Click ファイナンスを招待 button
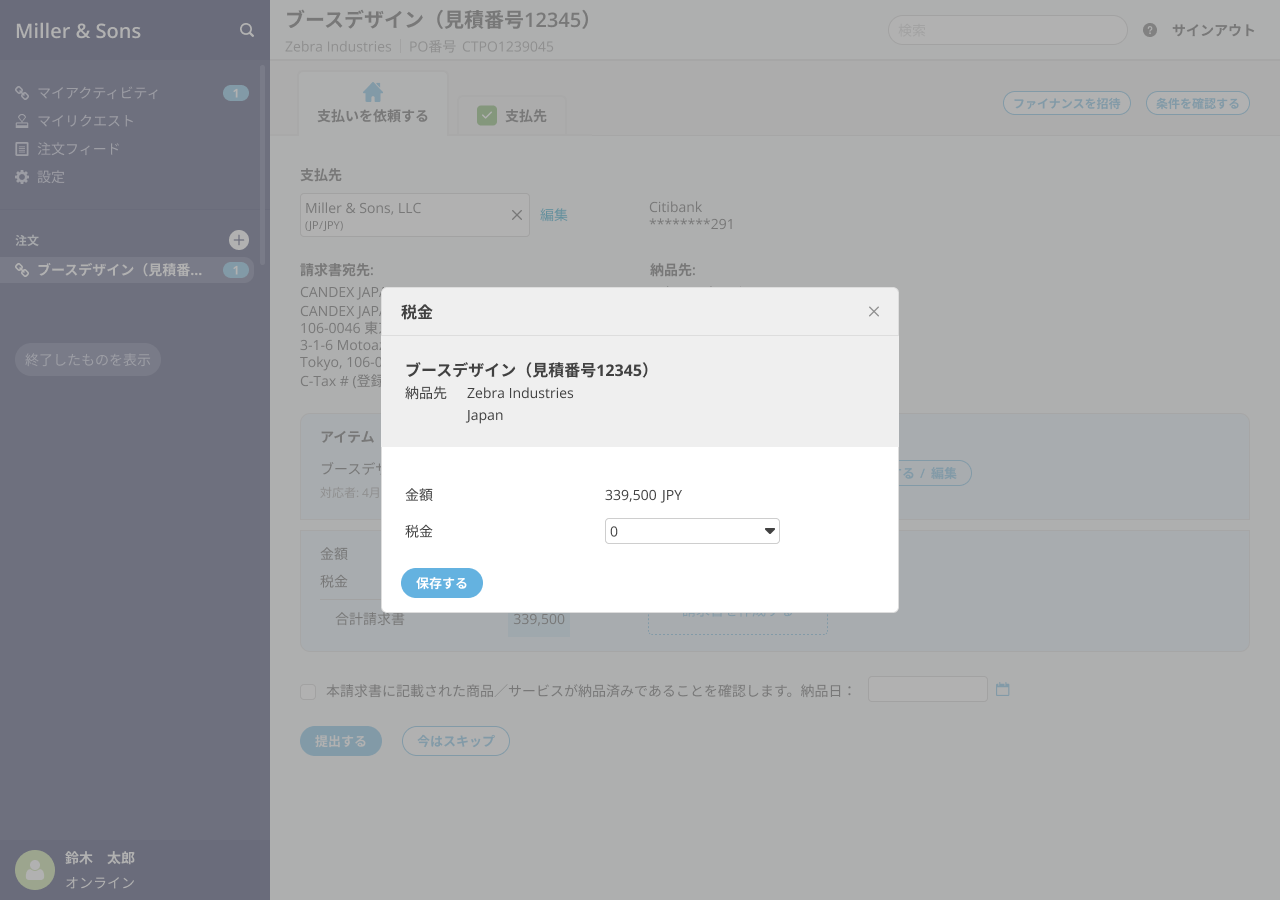This screenshot has width=1280, height=900. [1066, 103]
